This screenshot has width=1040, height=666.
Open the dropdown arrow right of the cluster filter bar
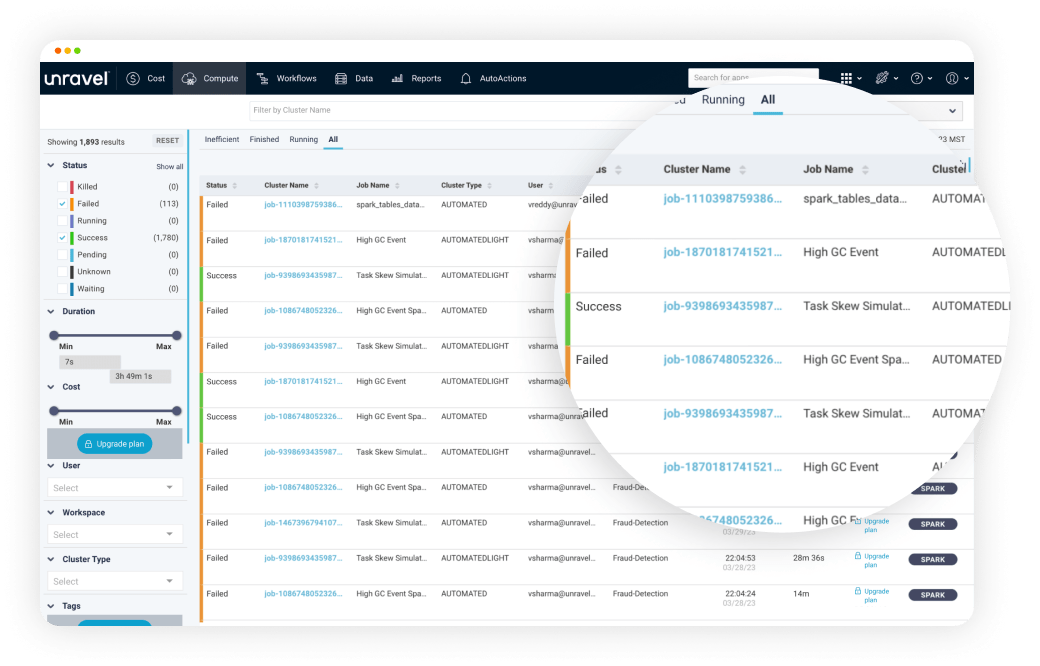[x=952, y=111]
